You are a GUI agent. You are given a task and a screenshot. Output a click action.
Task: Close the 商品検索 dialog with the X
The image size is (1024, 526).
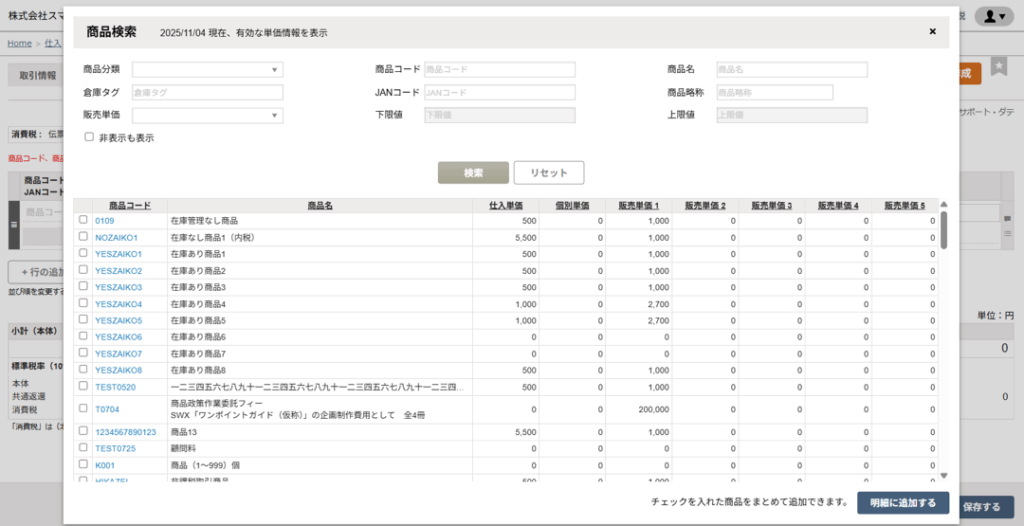click(932, 32)
